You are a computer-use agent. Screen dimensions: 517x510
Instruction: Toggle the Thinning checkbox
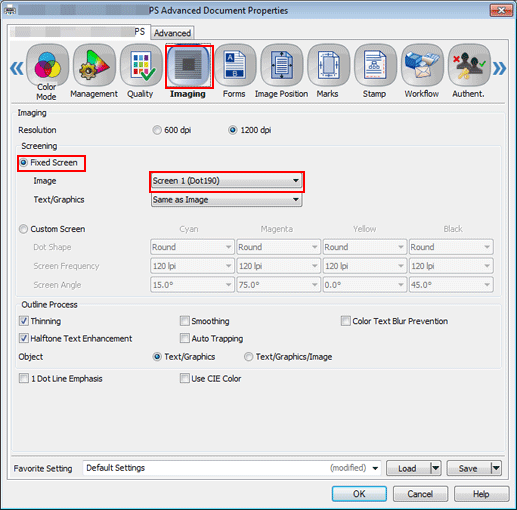(24, 321)
